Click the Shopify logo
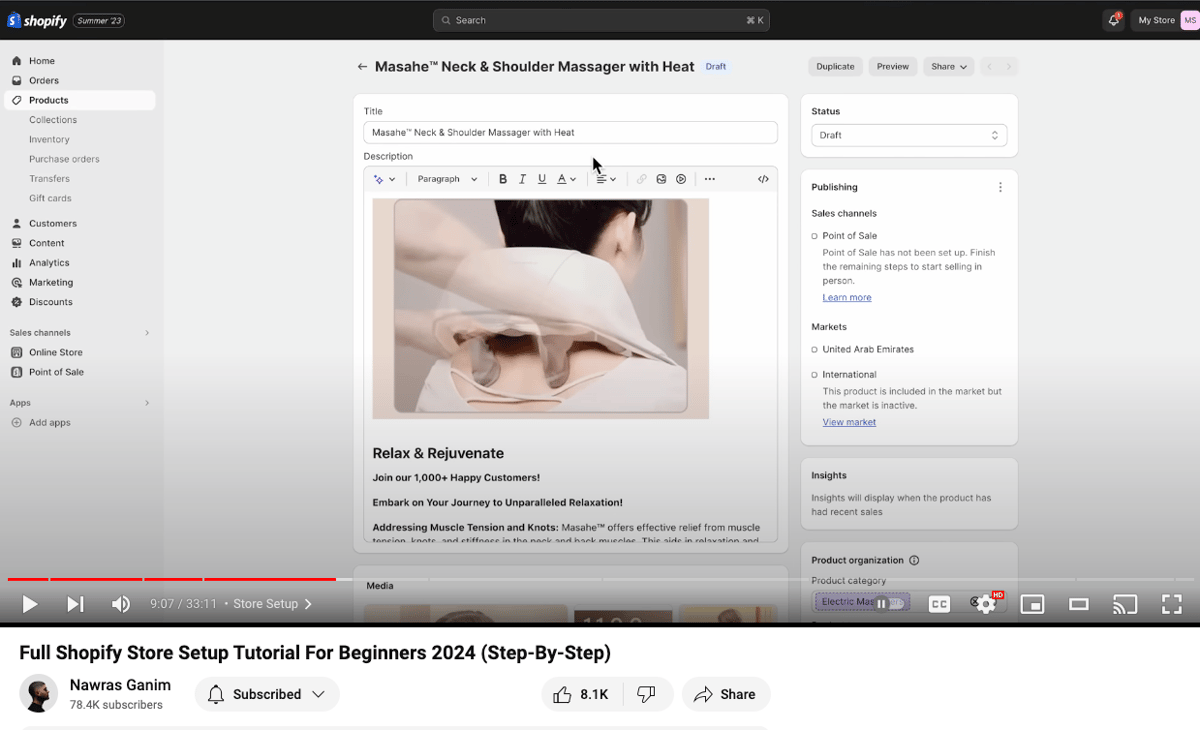 click(37, 20)
